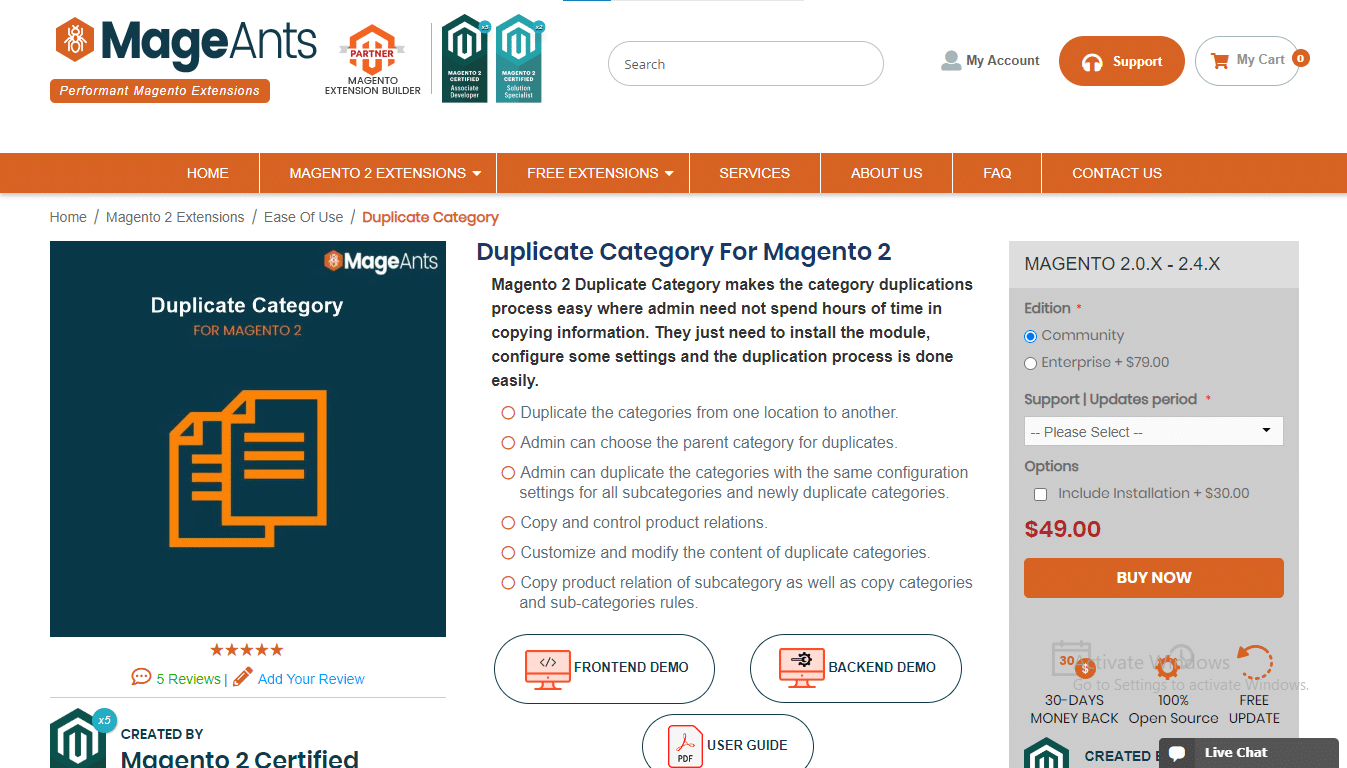Click the Magento Partner Extension Builder badge
Image resolution: width=1347 pixels, height=768 pixels.
(372, 60)
